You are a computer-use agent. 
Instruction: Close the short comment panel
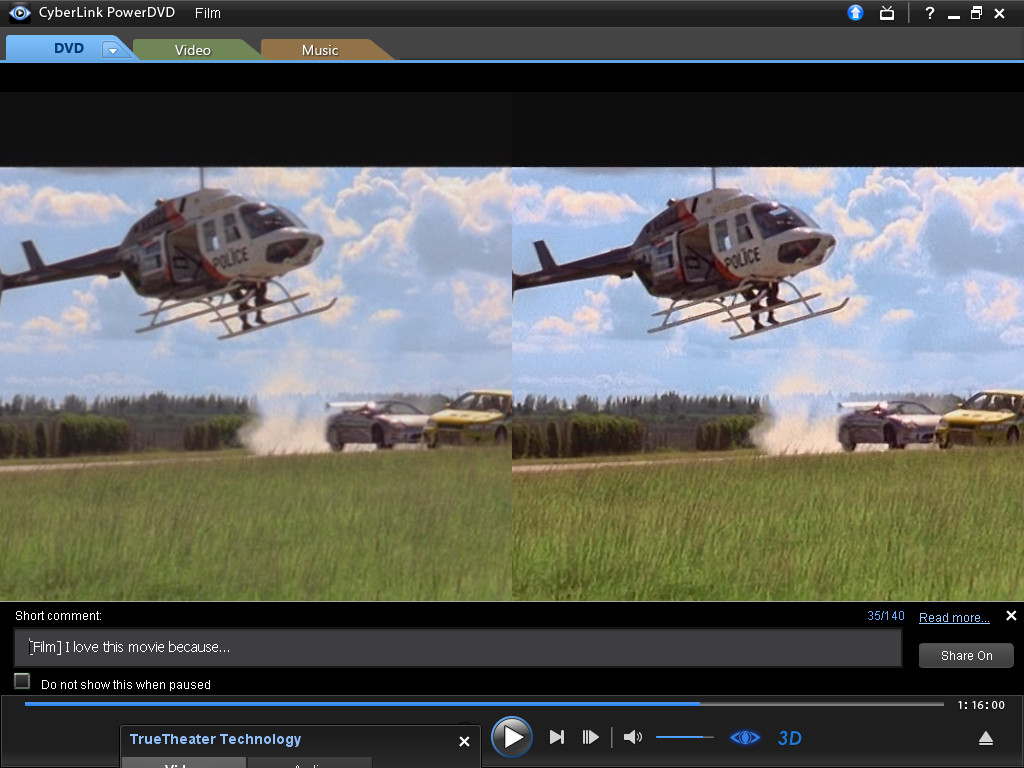[1011, 616]
